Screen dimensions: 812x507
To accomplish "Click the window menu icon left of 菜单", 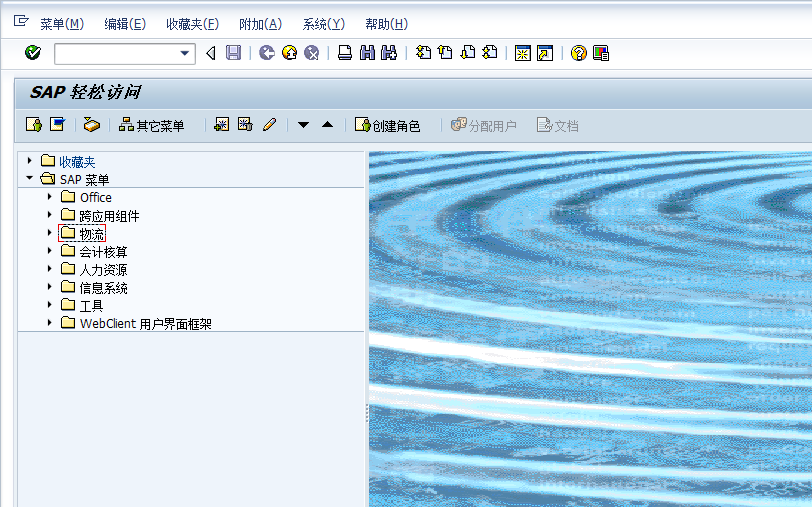I will coord(21,21).
